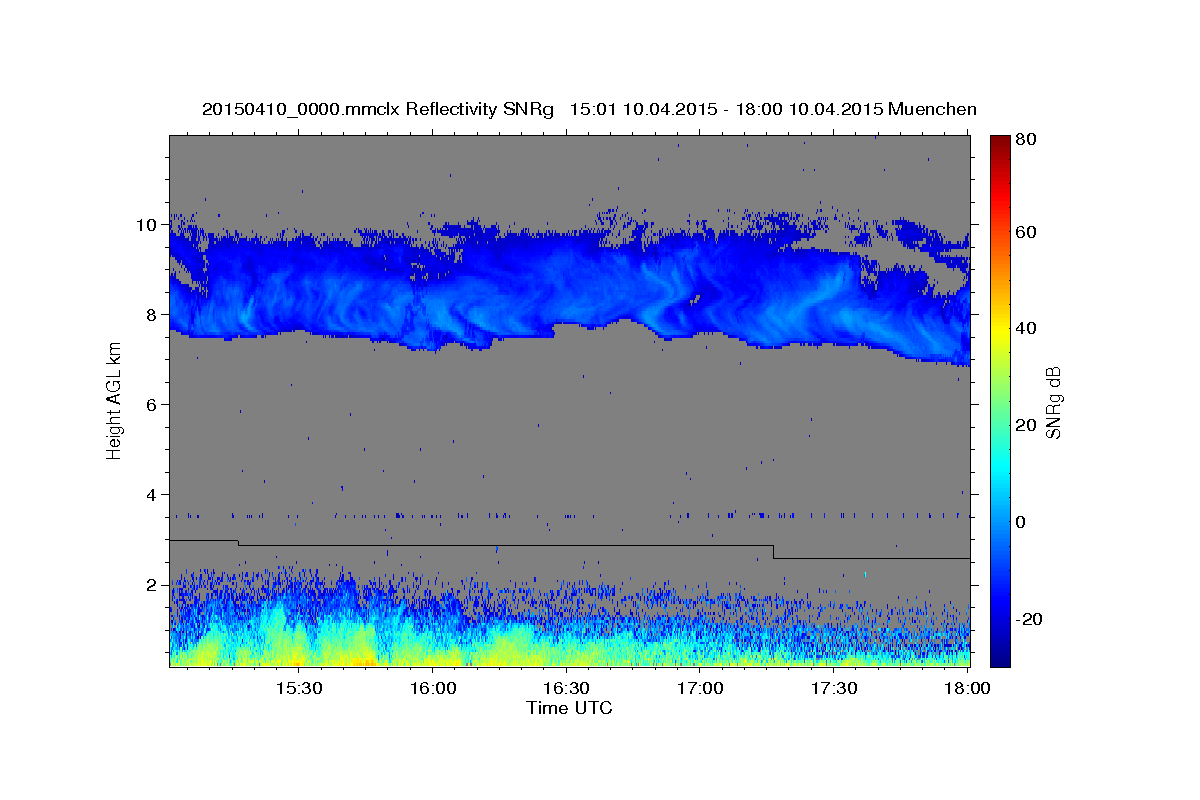The image size is (1200, 800).
Task: Click the 'Time UTC' axis label
Action: [569, 708]
